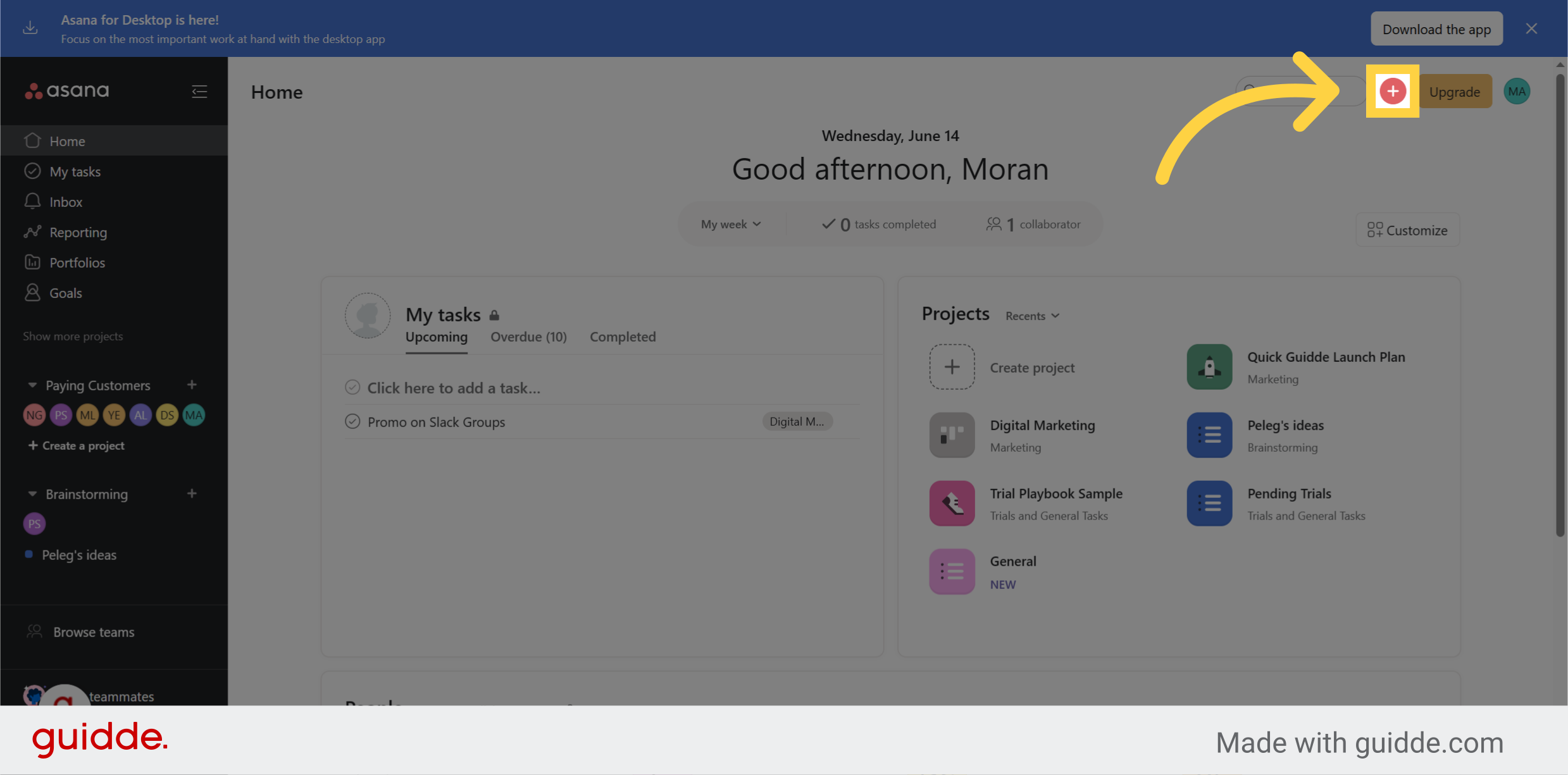The height and width of the screenshot is (775, 1568).
Task: Open Portfolios from the sidebar icon
Action: [x=32, y=262]
